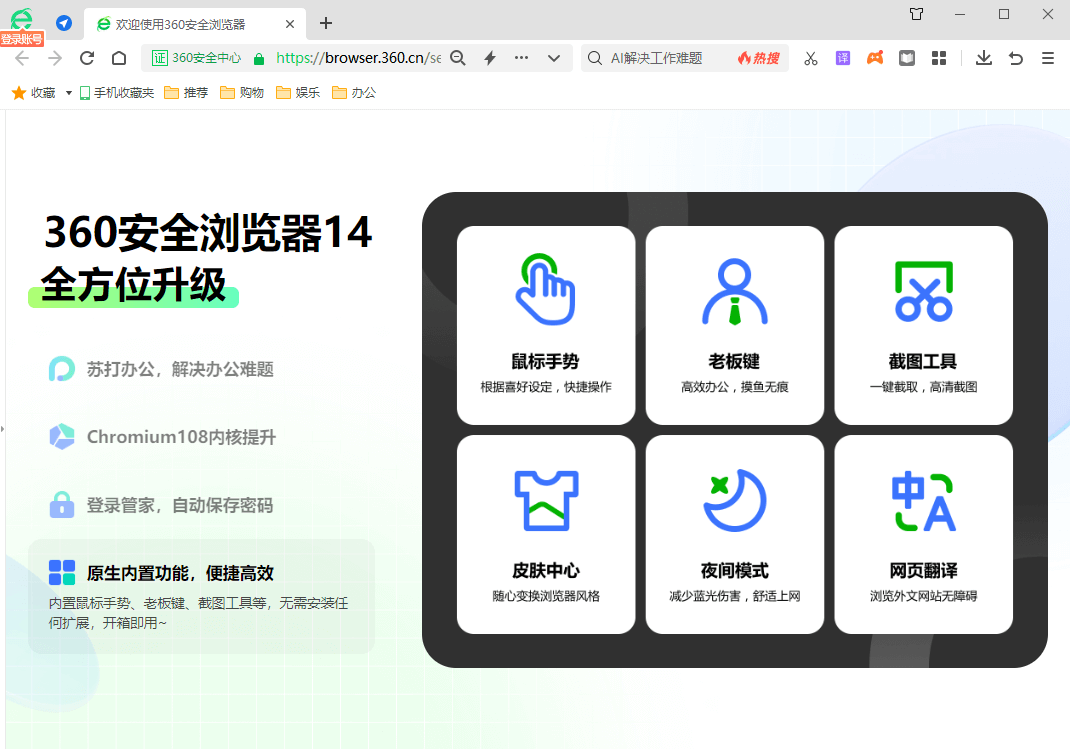Screen dimensions: 1070x749
Task: Click the 360安全中心 certificate badge
Action: click(x=197, y=58)
